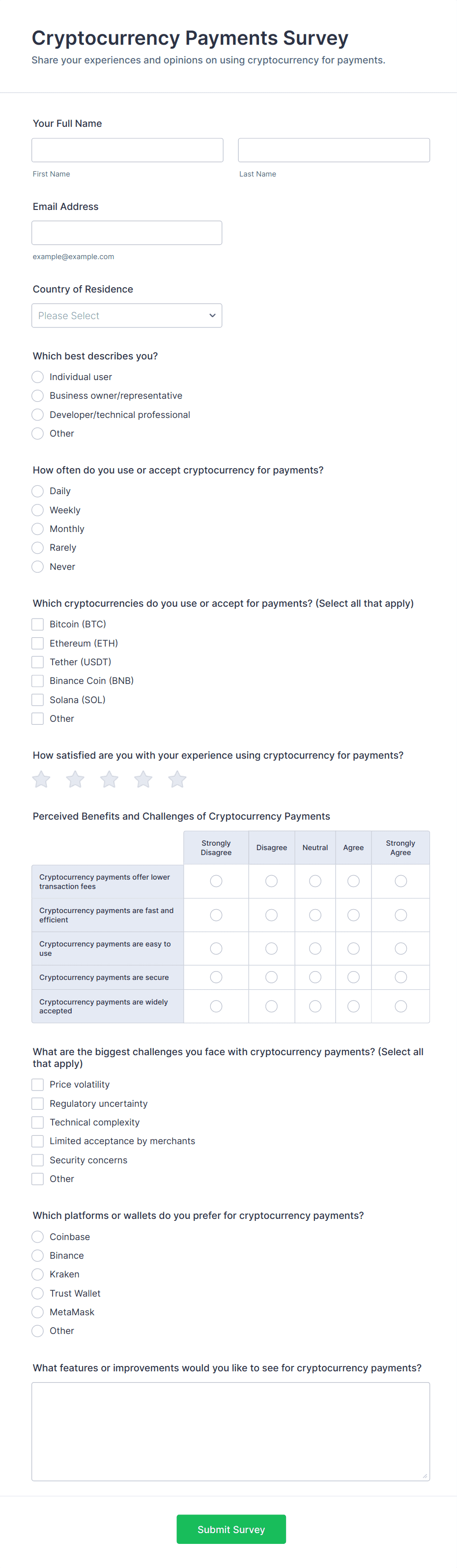Viewport: 457px width, 1568px height.
Task: Open the Country of Residence dropdown
Action: [127, 315]
